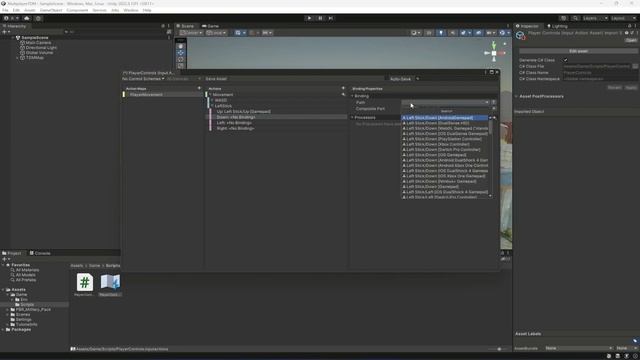Image resolution: width=640 pixels, height=360 pixels.
Task: Select the Move tool in Scene overlay
Action: tap(180, 53)
